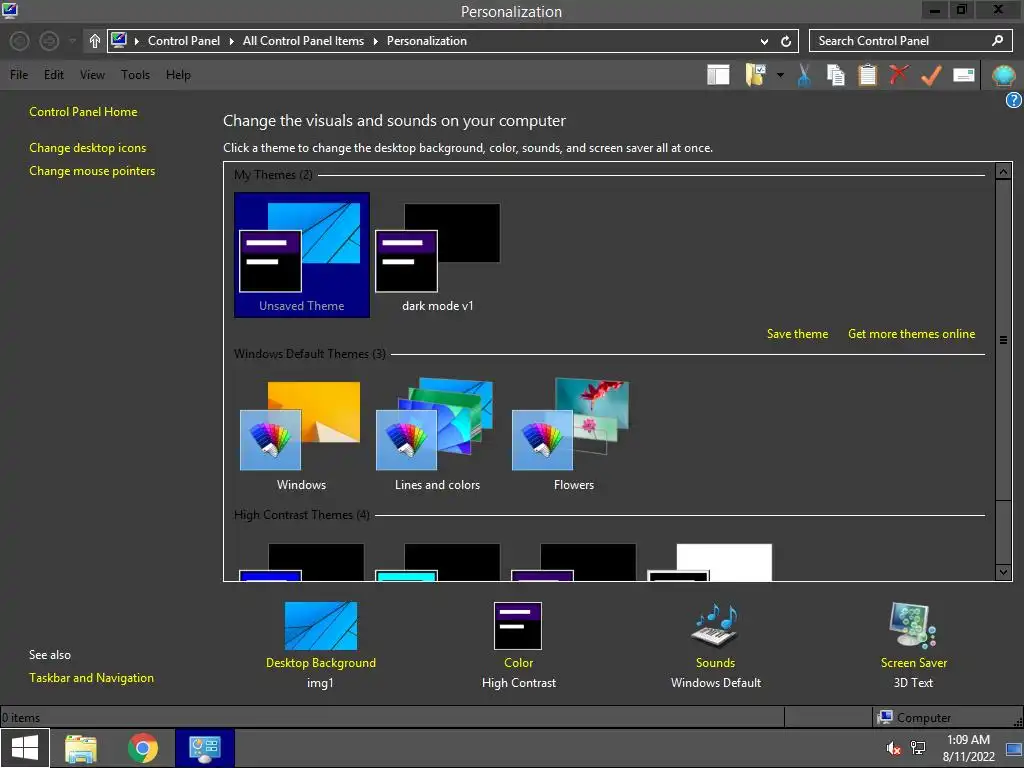Screen dimensions: 1024x768
Task: Click the Rename card icon in toolbar
Action: point(963,75)
